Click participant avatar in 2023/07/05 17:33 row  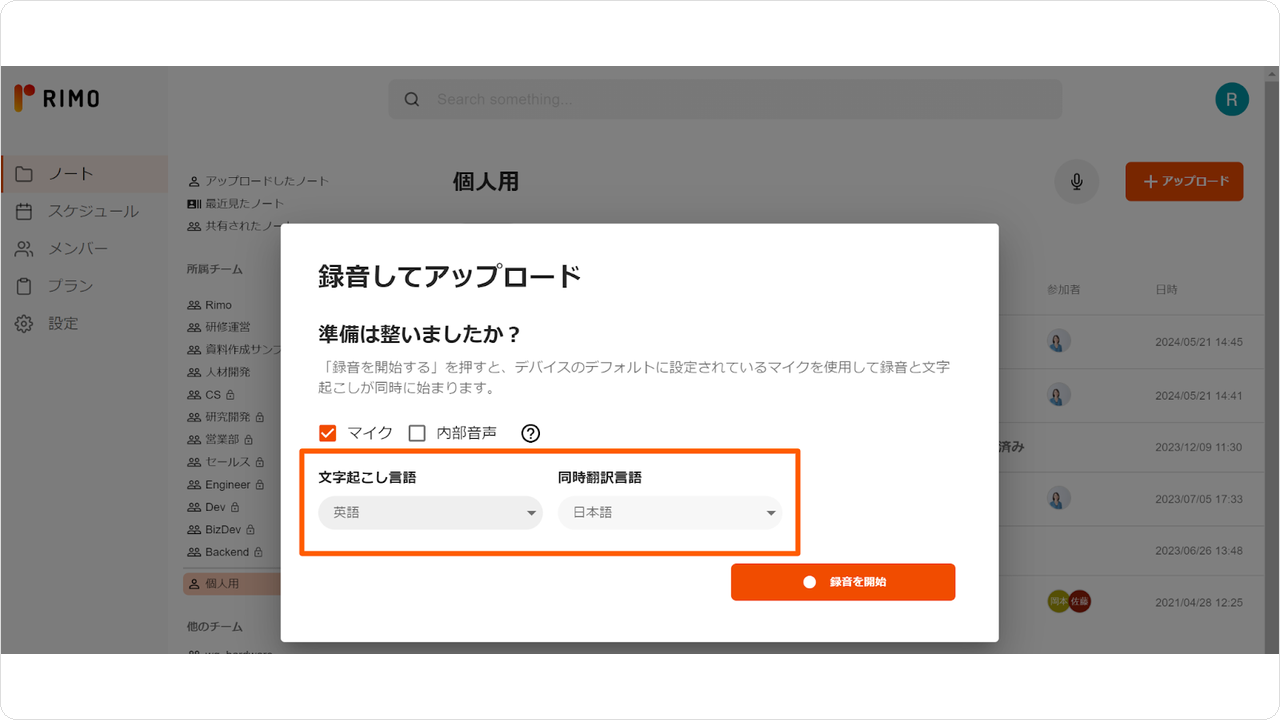pos(1059,498)
